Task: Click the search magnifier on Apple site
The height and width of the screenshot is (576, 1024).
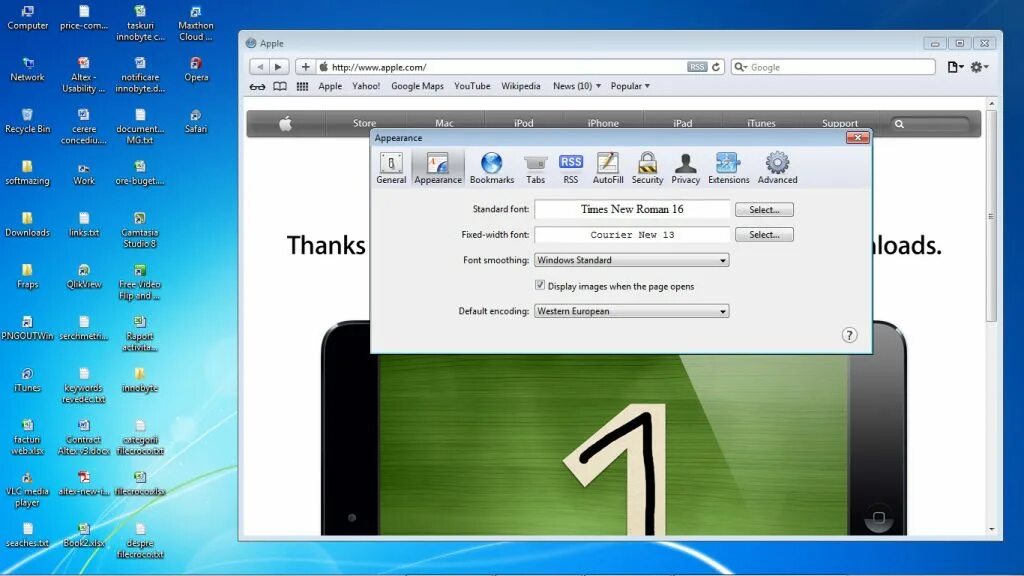Action: 899,124
